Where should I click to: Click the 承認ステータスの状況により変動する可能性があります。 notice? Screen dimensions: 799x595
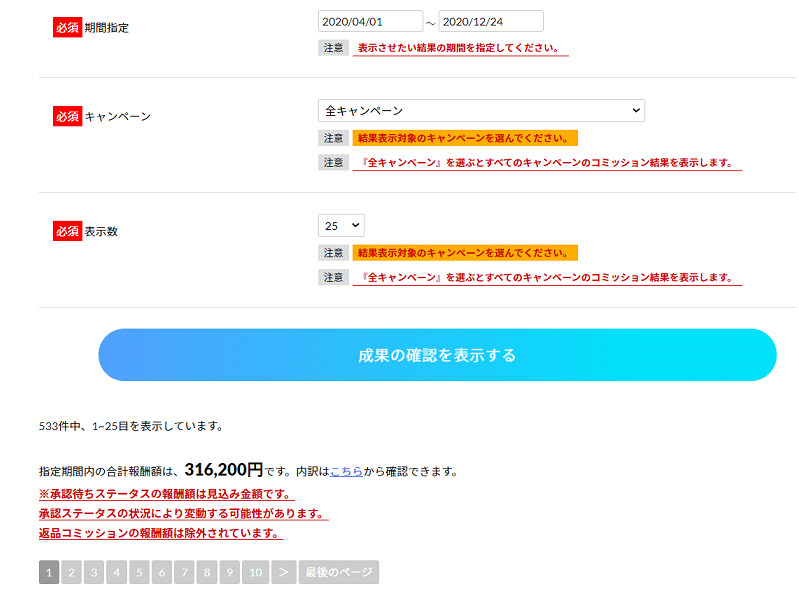(183, 513)
